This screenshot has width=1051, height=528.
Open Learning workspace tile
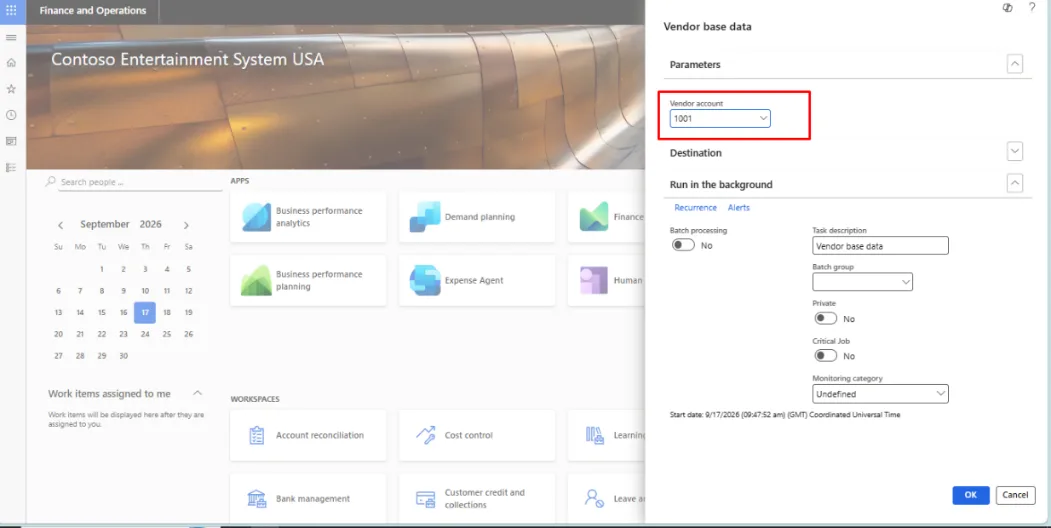pyautogui.click(x=607, y=436)
